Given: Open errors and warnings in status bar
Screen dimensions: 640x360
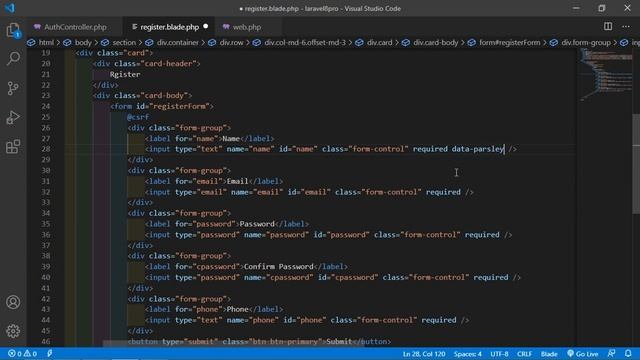Looking at the screenshot, I should tap(22, 353).
